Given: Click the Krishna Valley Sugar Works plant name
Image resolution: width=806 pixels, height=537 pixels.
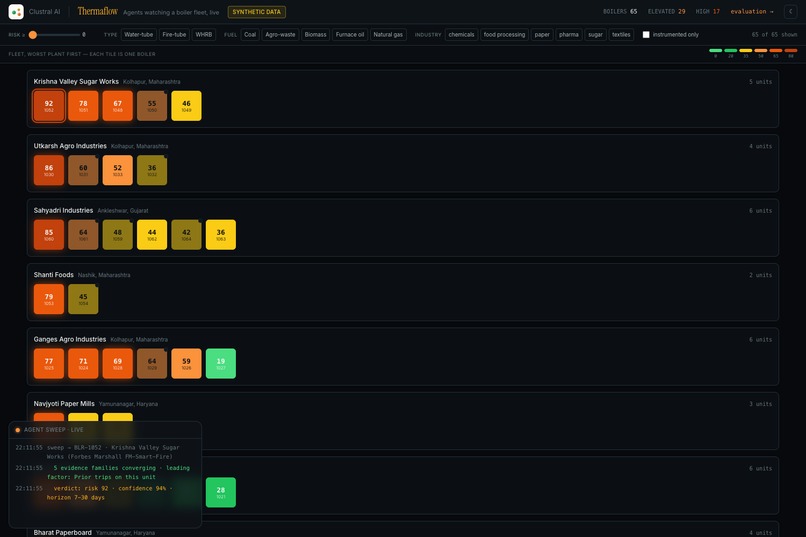Looking at the screenshot, I should click(x=76, y=81).
